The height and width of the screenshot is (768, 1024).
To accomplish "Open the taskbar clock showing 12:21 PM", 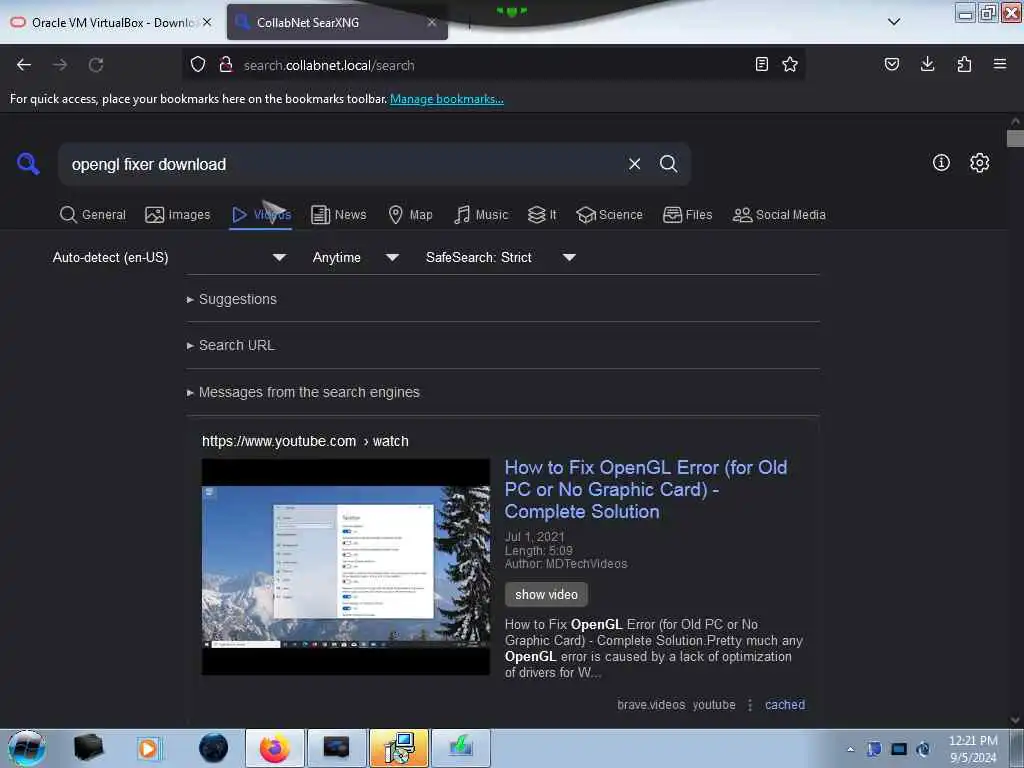I will (x=973, y=749).
